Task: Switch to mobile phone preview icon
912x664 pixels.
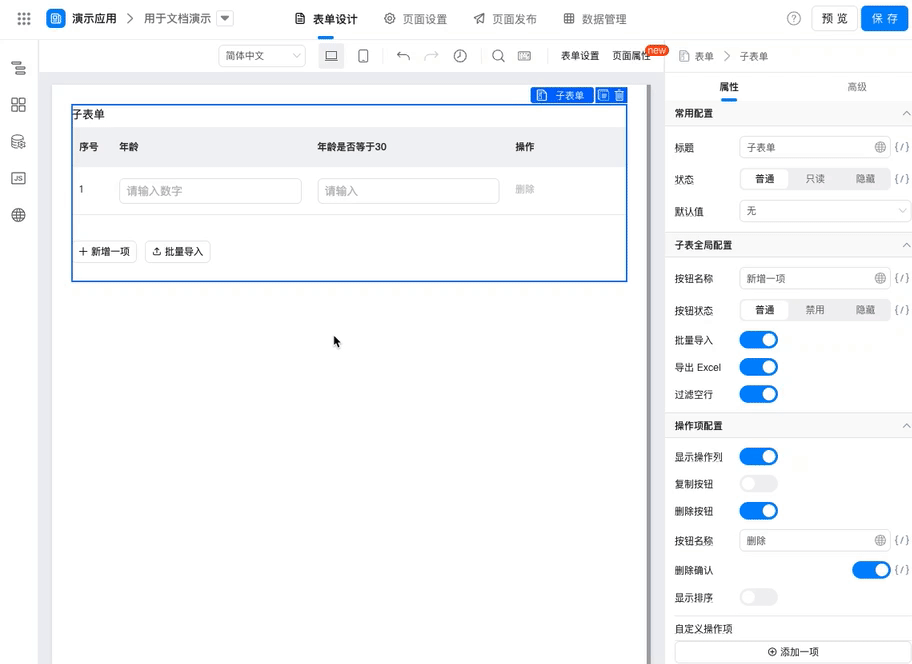Action: coord(363,56)
